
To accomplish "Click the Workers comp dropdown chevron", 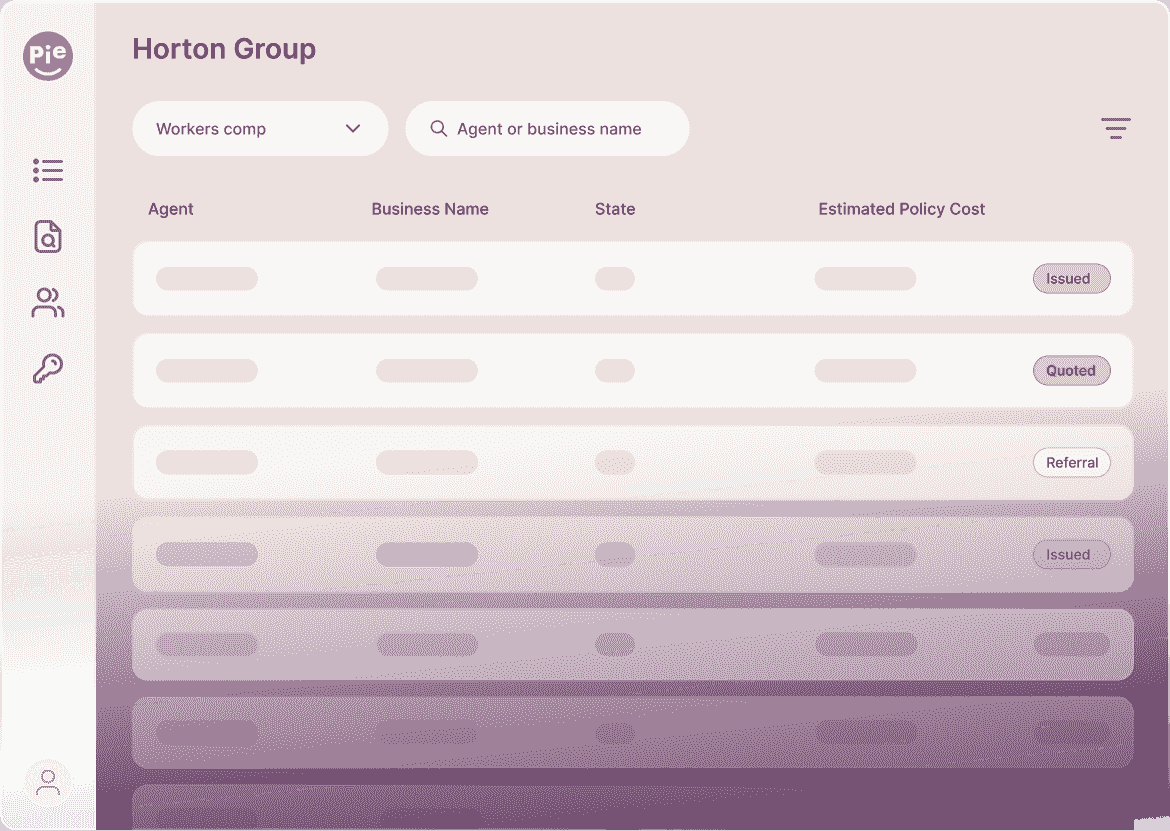I will [x=352, y=129].
